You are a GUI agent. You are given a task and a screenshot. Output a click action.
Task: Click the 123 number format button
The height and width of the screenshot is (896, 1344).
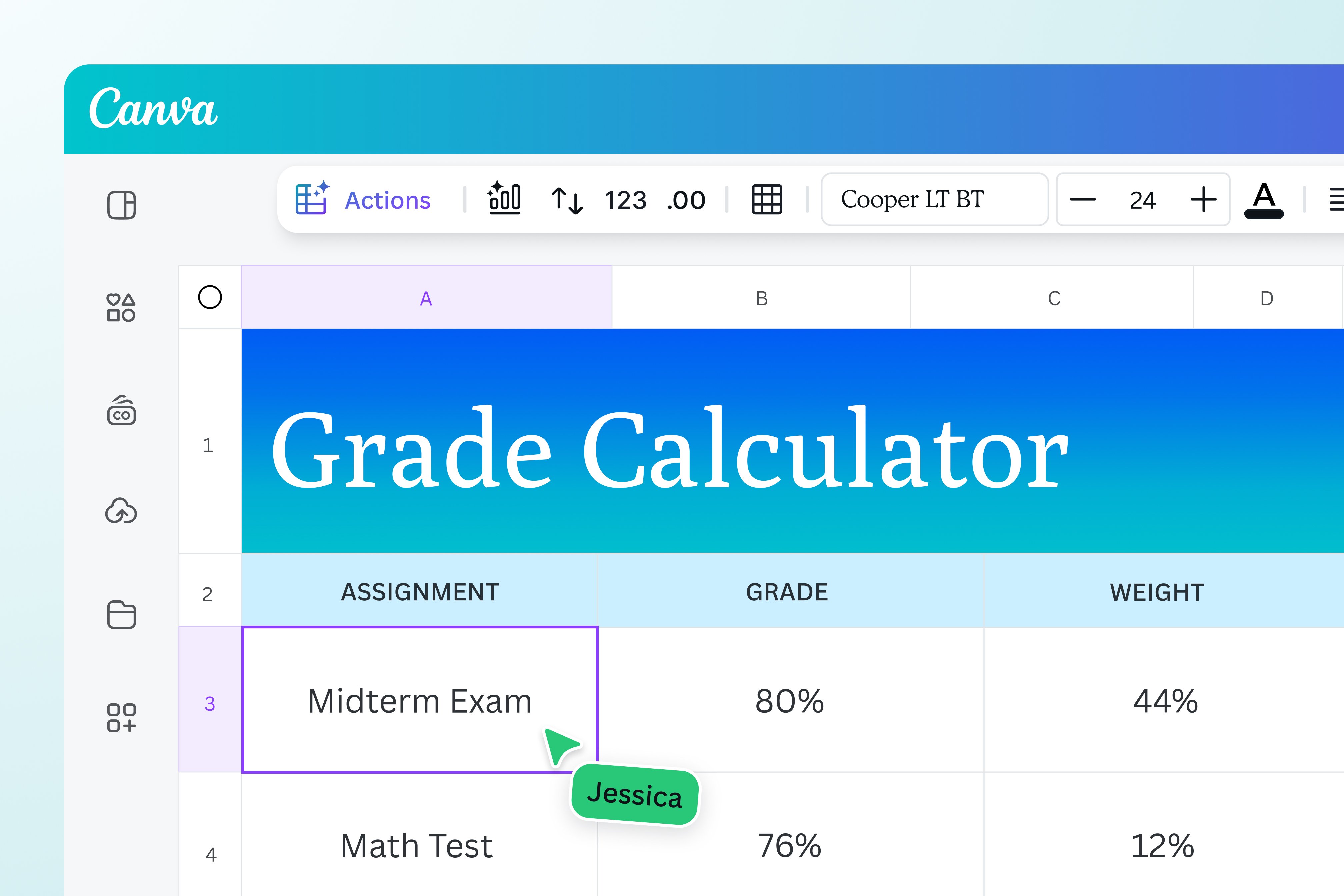625,201
